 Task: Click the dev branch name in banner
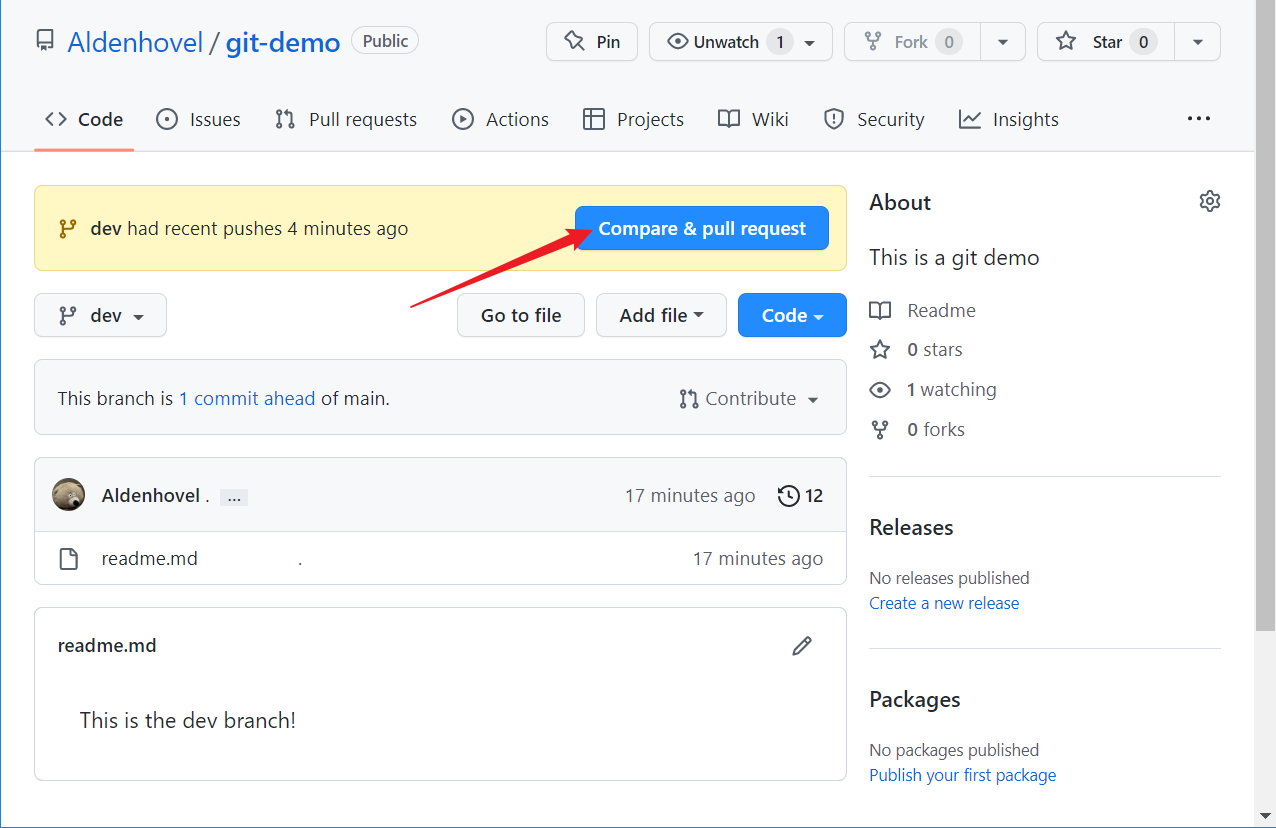(106, 228)
